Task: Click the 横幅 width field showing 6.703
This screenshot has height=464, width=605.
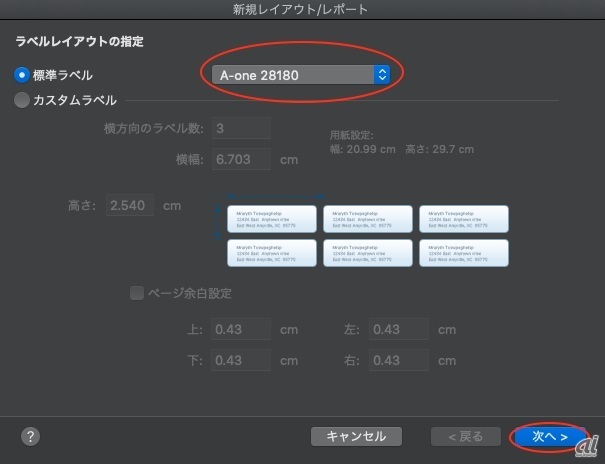Action: [x=241, y=159]
